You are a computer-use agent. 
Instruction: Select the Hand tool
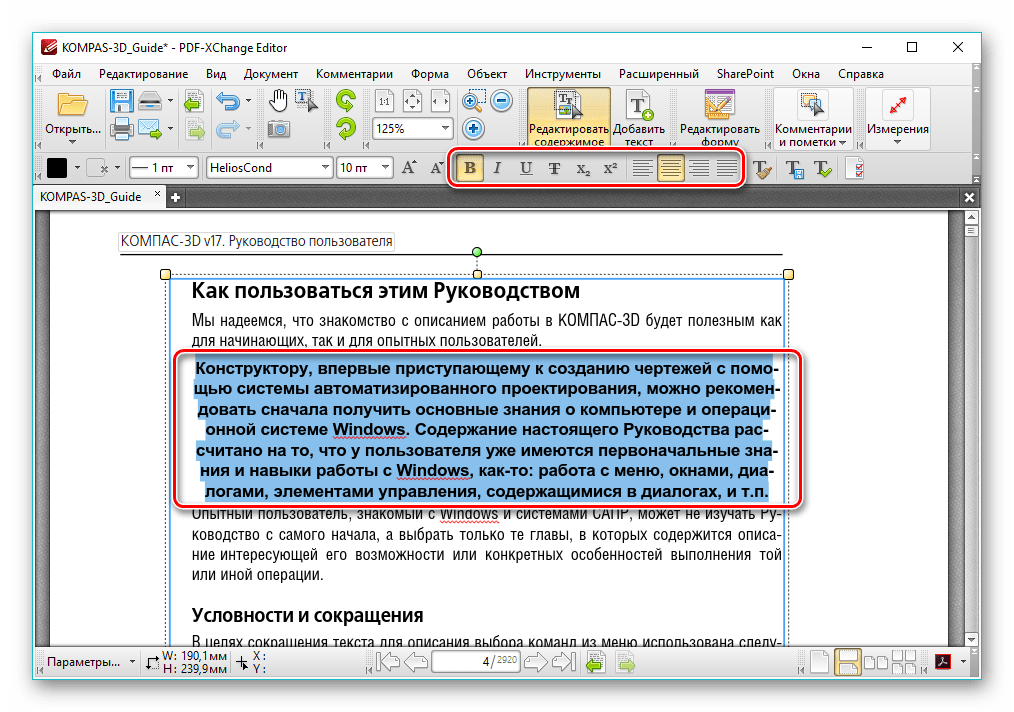click(278, 101)
